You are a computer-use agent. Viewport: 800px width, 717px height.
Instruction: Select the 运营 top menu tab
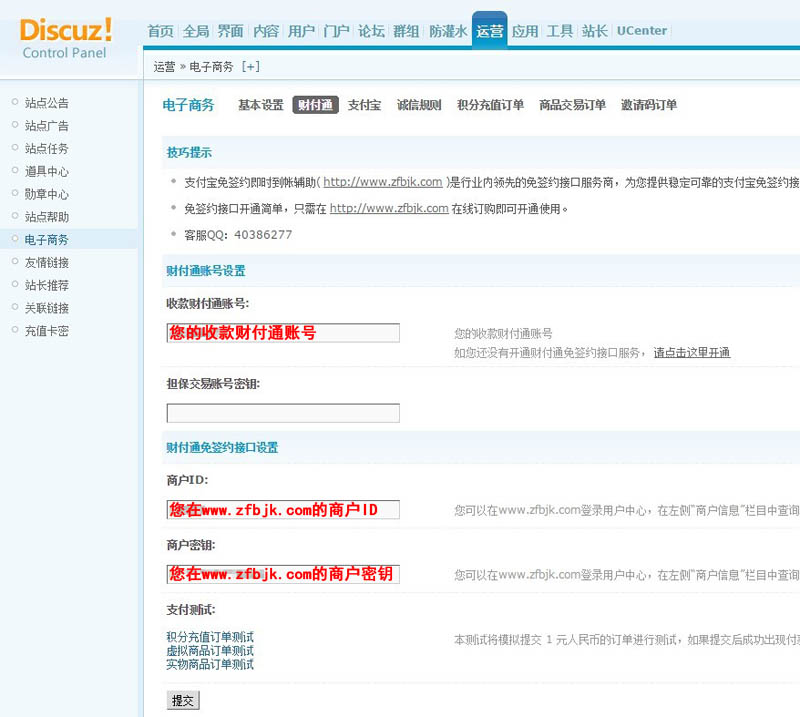point(490,31)
